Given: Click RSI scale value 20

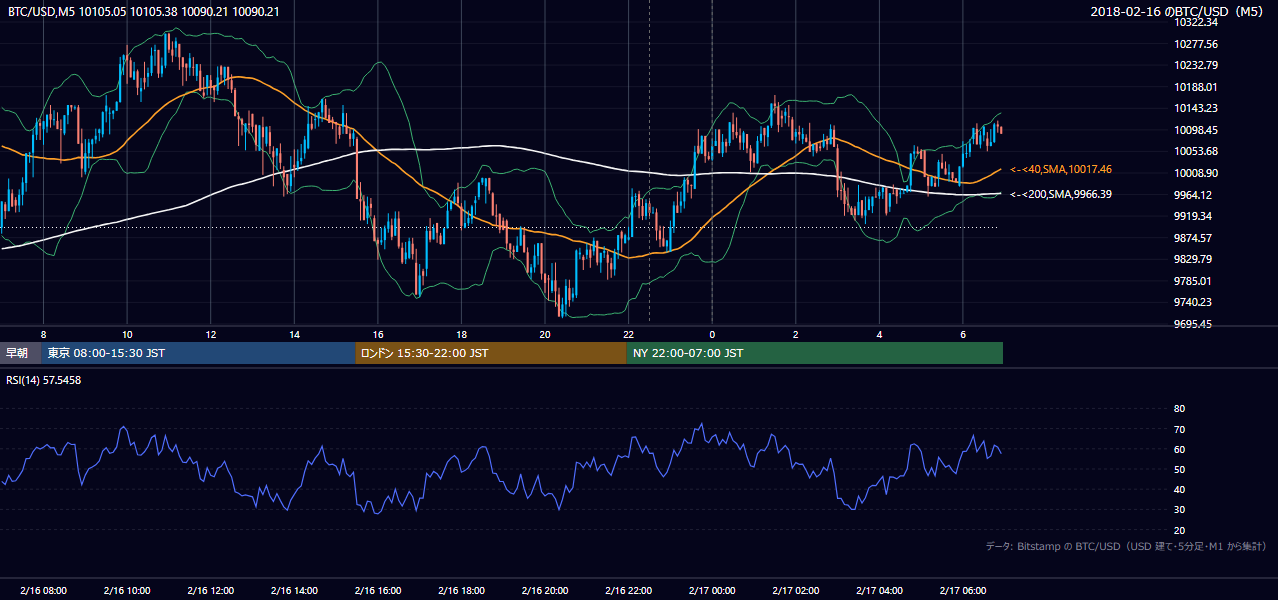Looking at the screenshot, I should click(x=1179, y=530).
